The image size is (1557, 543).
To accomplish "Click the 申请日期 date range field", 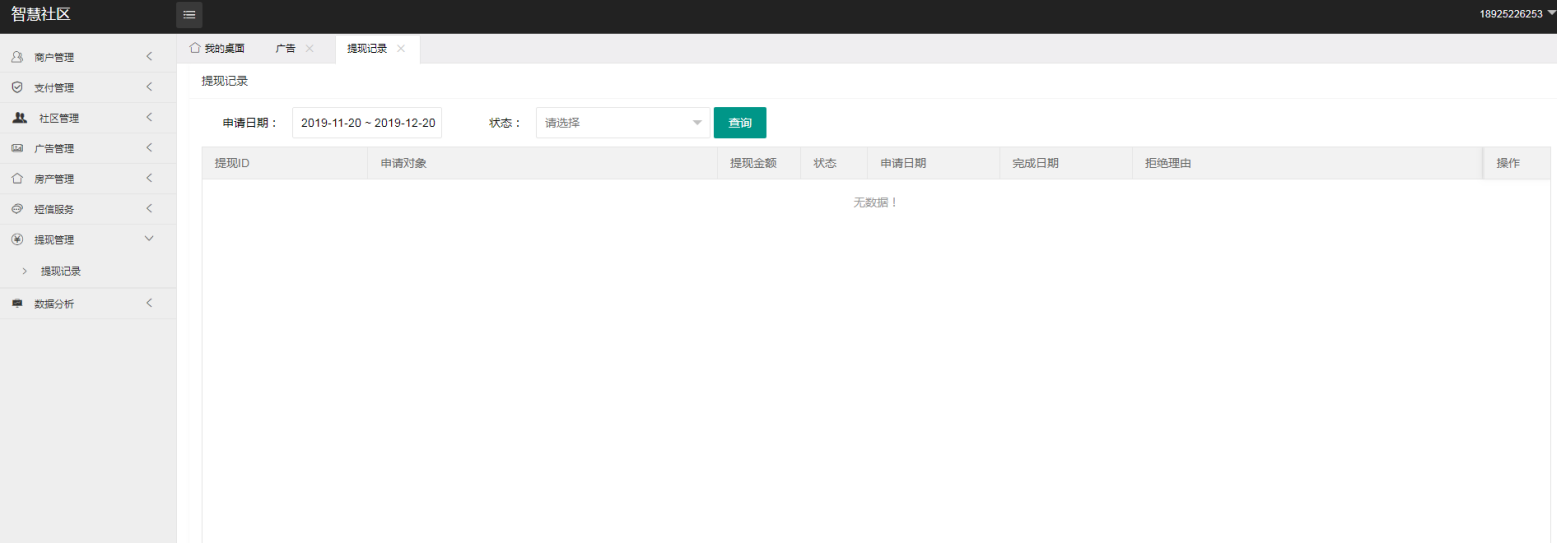I will point(367,123).
